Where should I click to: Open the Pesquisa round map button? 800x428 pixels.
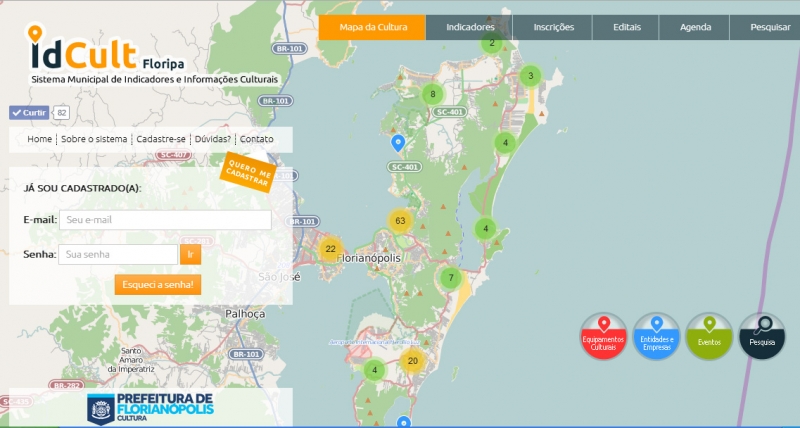click(762, 336)
